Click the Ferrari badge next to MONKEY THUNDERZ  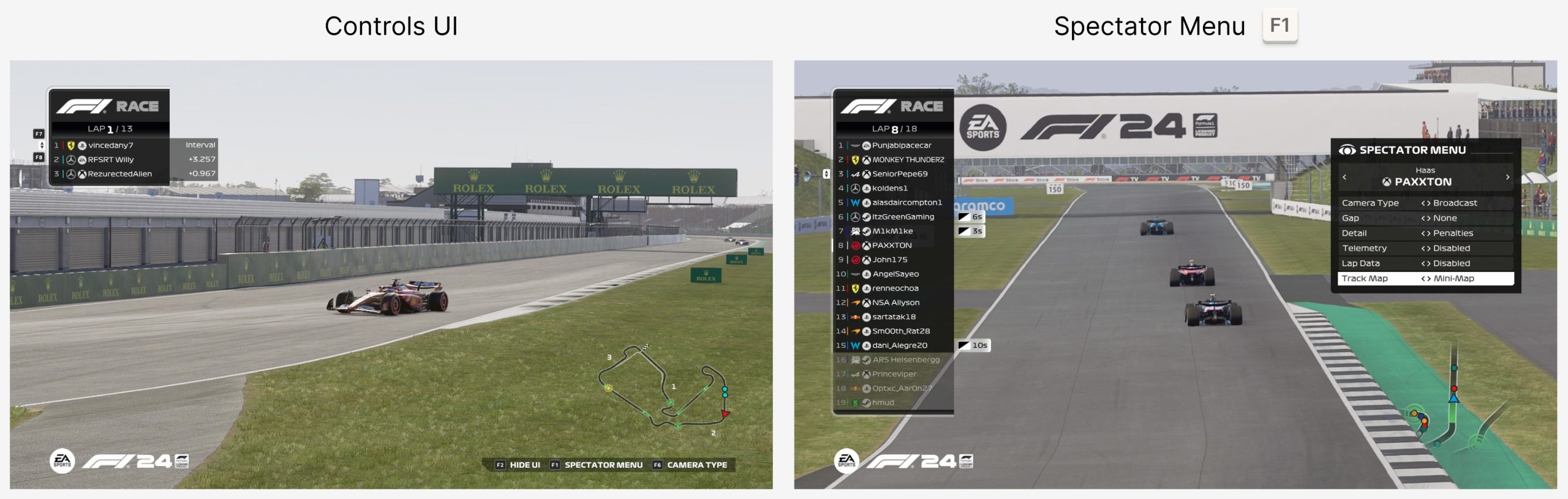[x=855, y=160]
